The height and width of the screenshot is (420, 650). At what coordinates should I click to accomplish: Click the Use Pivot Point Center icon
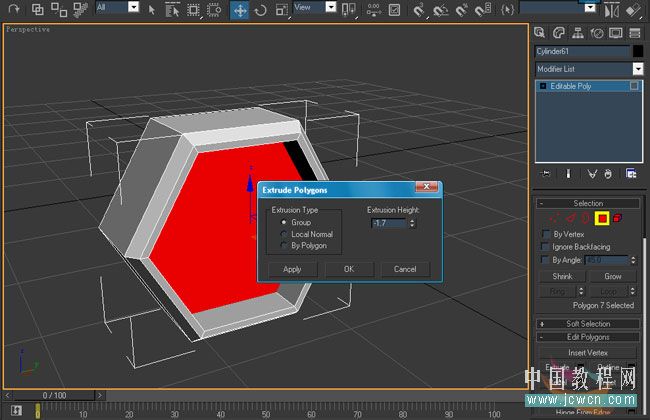[349, 10]
